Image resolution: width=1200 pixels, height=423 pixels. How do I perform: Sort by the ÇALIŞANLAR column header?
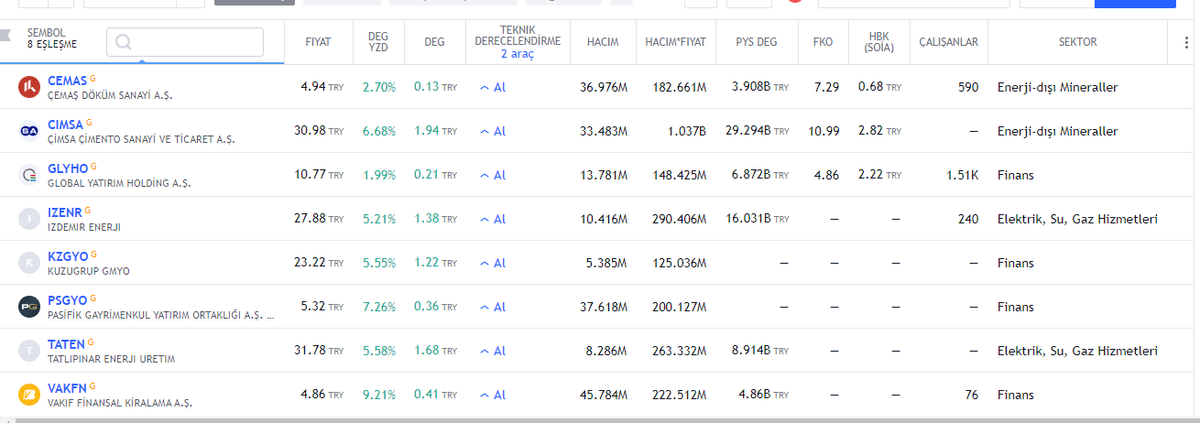(949, 42)
